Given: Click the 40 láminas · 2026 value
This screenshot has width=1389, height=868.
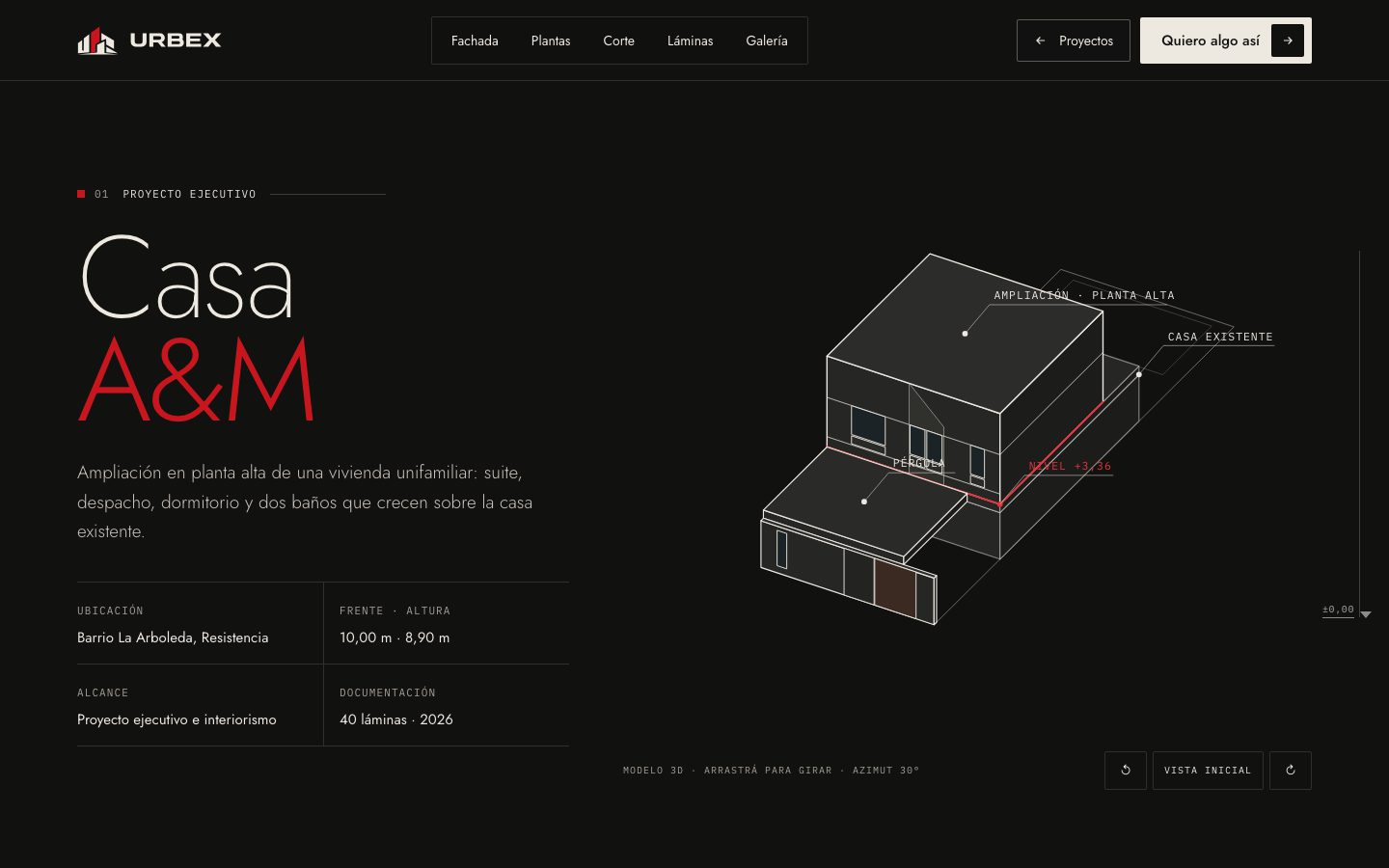Looking at the screenshot, I should [396, 719].
